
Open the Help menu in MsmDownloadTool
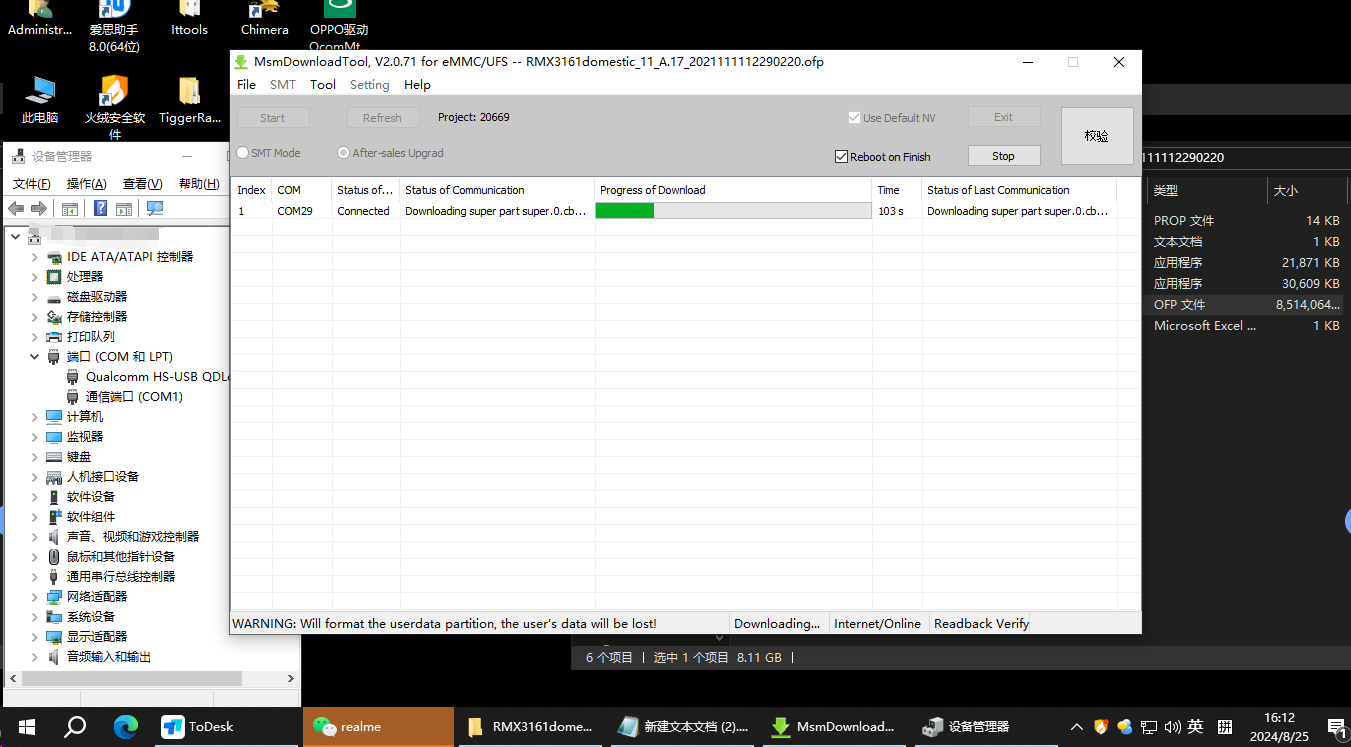417,85
